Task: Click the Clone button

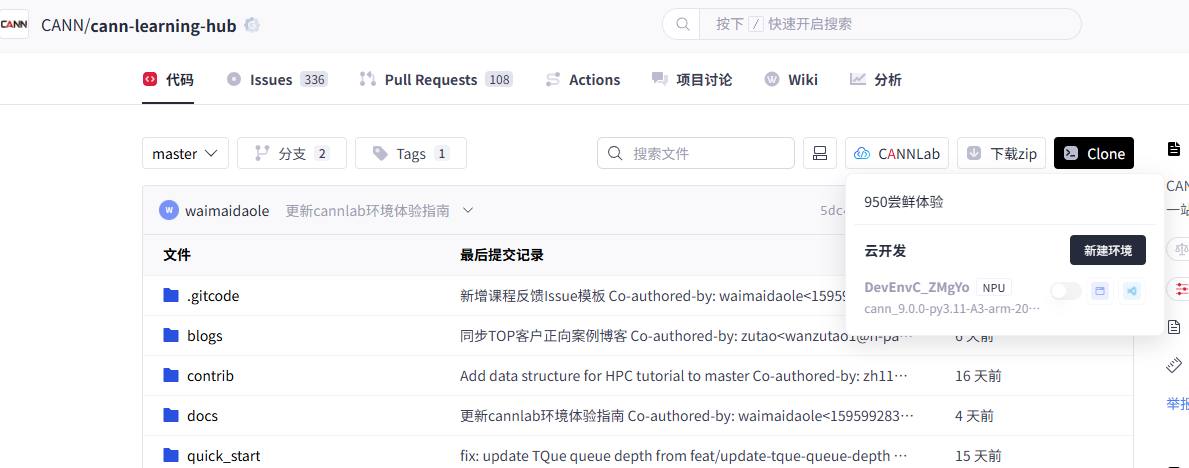Action: [1094, 153]
